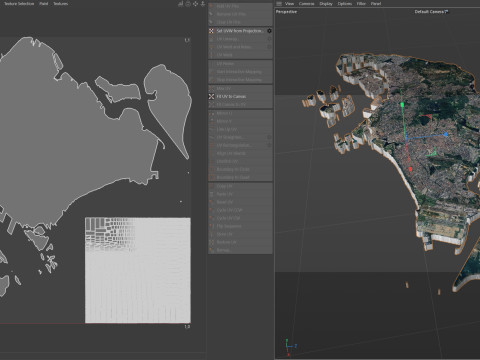Viewport: 480px width, 360px height.
Task: Open the Remap command
Action: (240, 250)
